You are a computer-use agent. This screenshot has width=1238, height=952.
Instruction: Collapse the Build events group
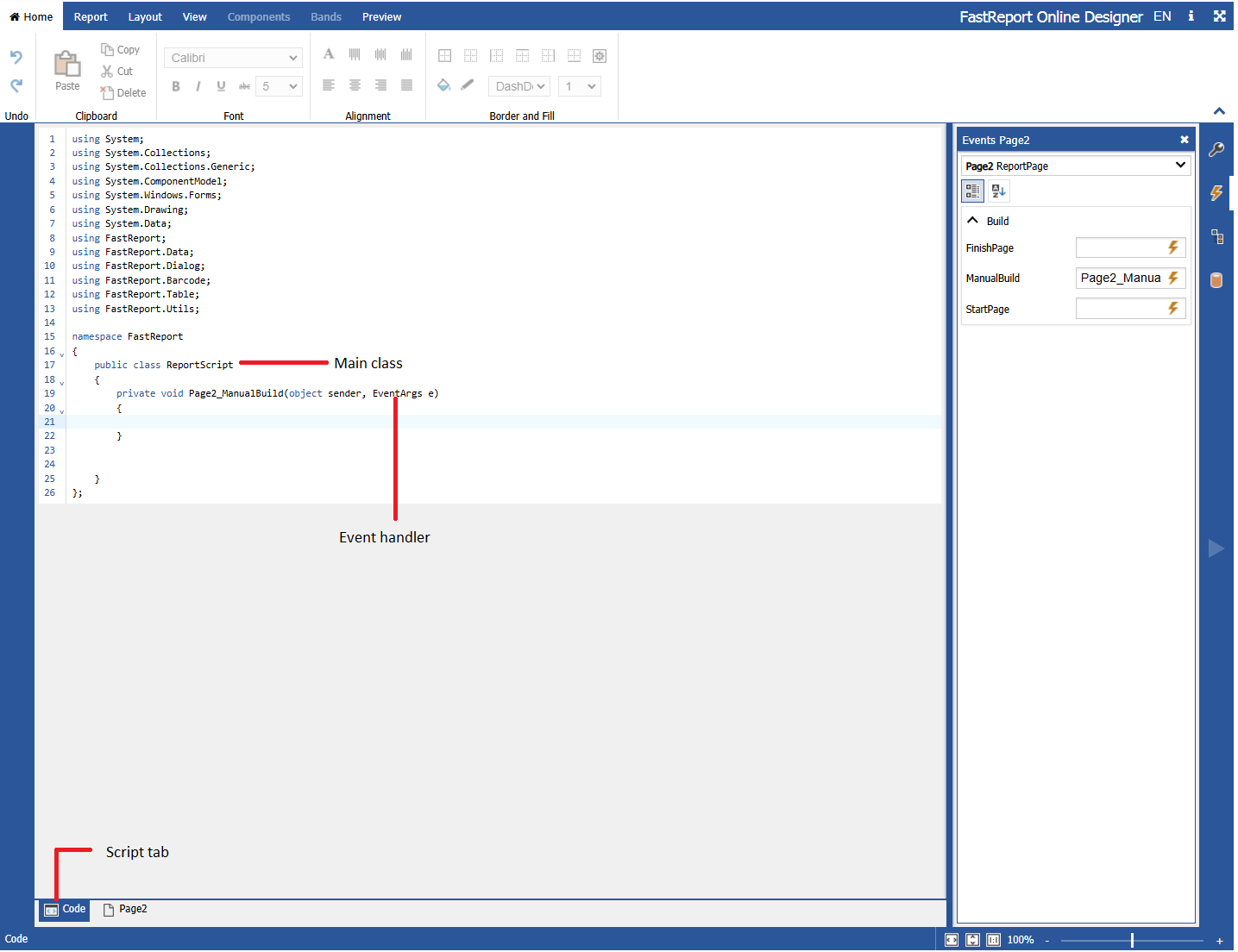pos(973,221)
